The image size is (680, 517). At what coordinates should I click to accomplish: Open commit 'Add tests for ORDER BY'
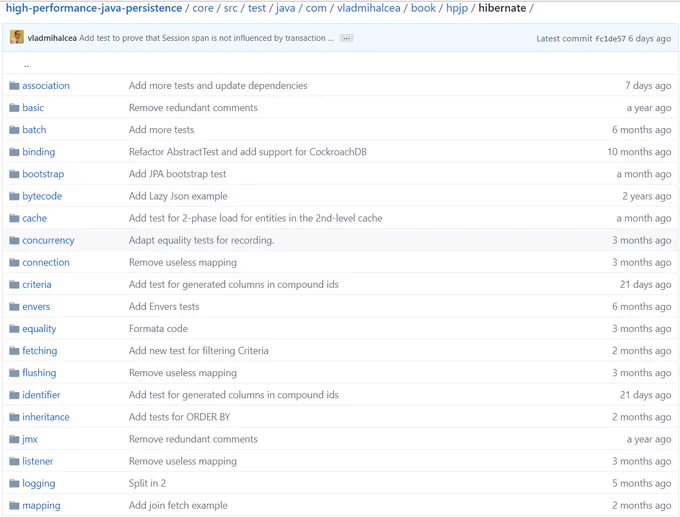coord(180,417)
